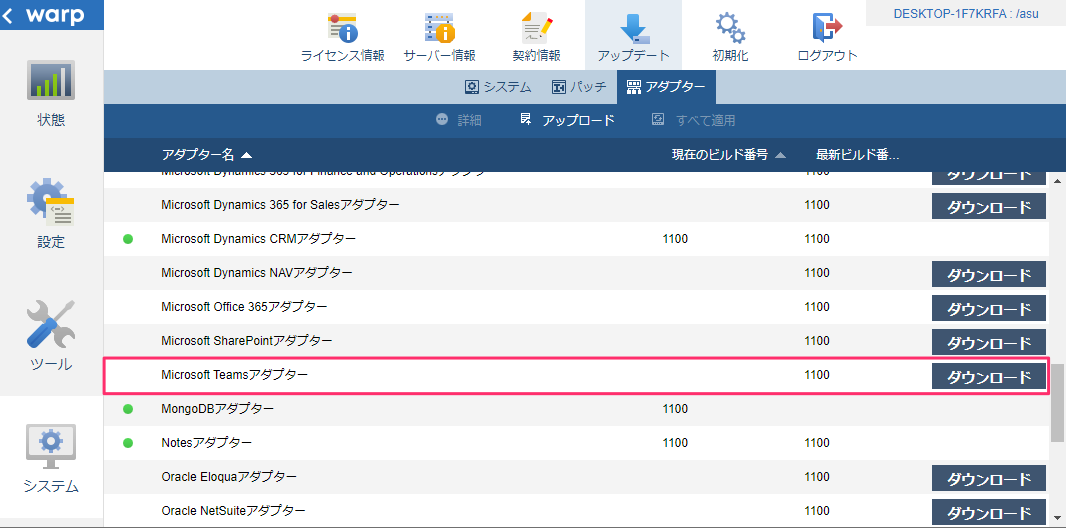Open the 契約情報 contract info icon
Screen dimensions: 1066x528
536,29
